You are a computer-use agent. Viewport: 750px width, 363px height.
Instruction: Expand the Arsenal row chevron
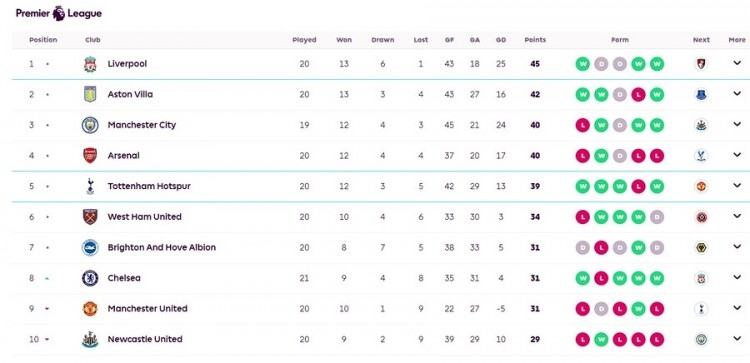[737, 155]
